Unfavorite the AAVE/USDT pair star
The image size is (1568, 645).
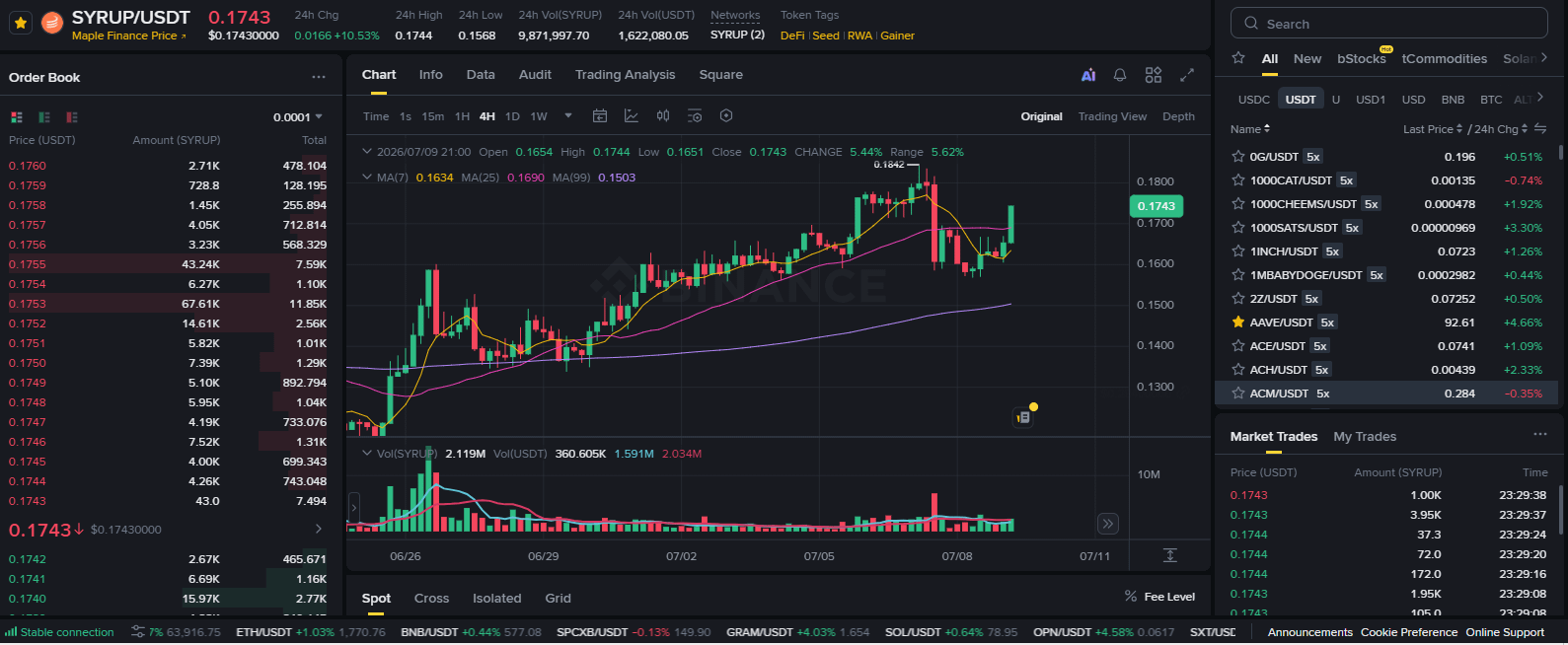pos(1237,322)
